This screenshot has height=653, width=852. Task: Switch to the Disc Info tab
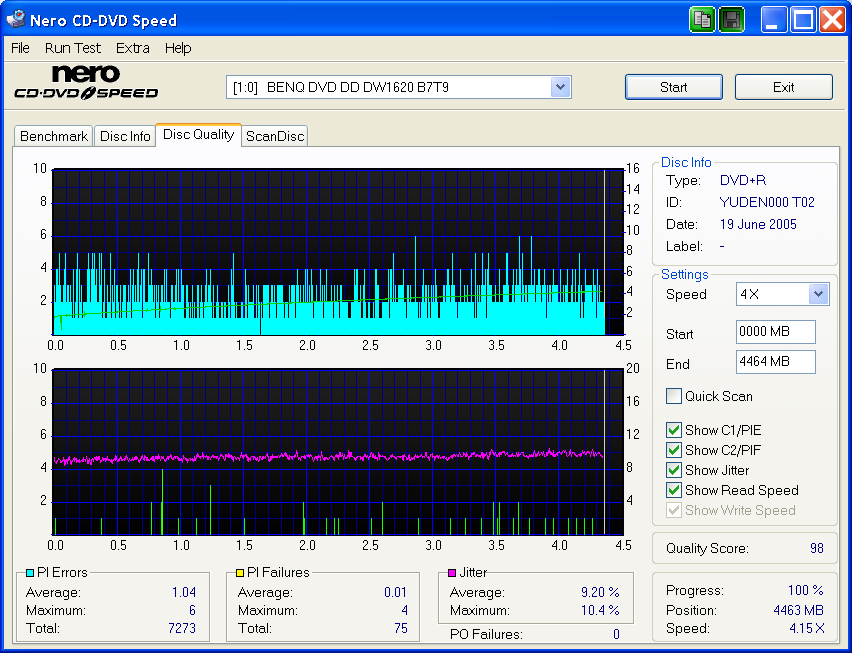pyautogui.click(x=124, y=135)
